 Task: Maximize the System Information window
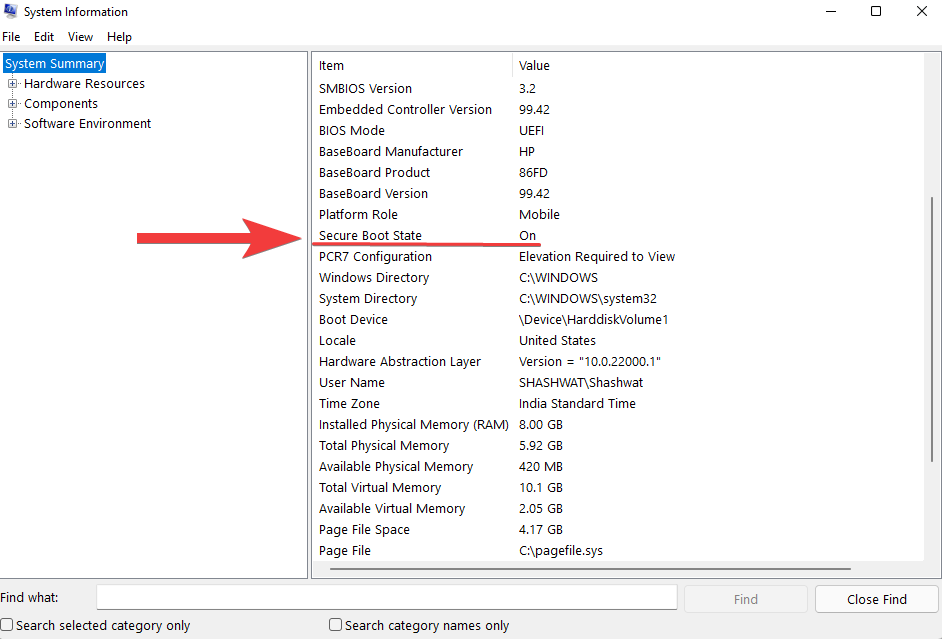click(876, 12)
